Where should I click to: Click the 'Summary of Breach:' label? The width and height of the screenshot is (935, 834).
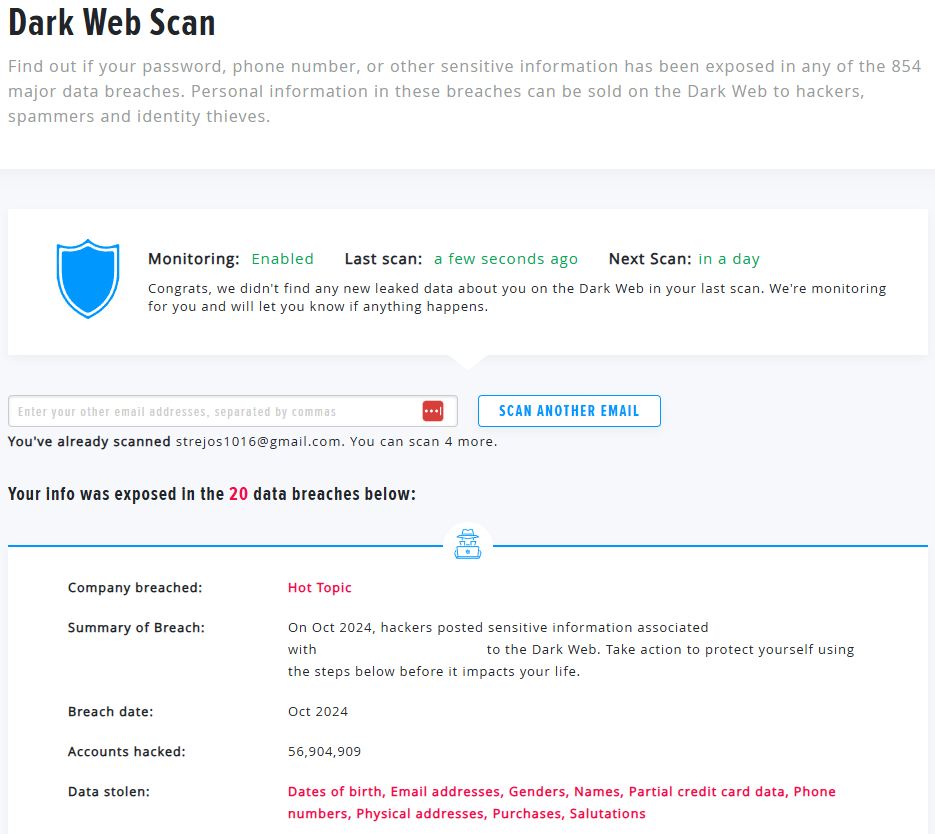click(x=136, y=628)
